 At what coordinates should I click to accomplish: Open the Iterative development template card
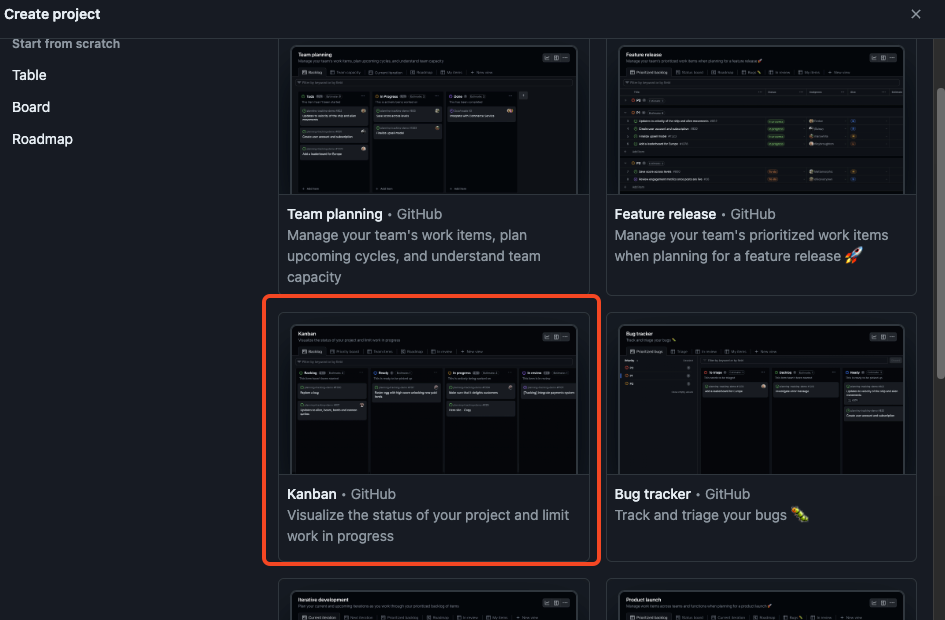click(x=433, y=600)
